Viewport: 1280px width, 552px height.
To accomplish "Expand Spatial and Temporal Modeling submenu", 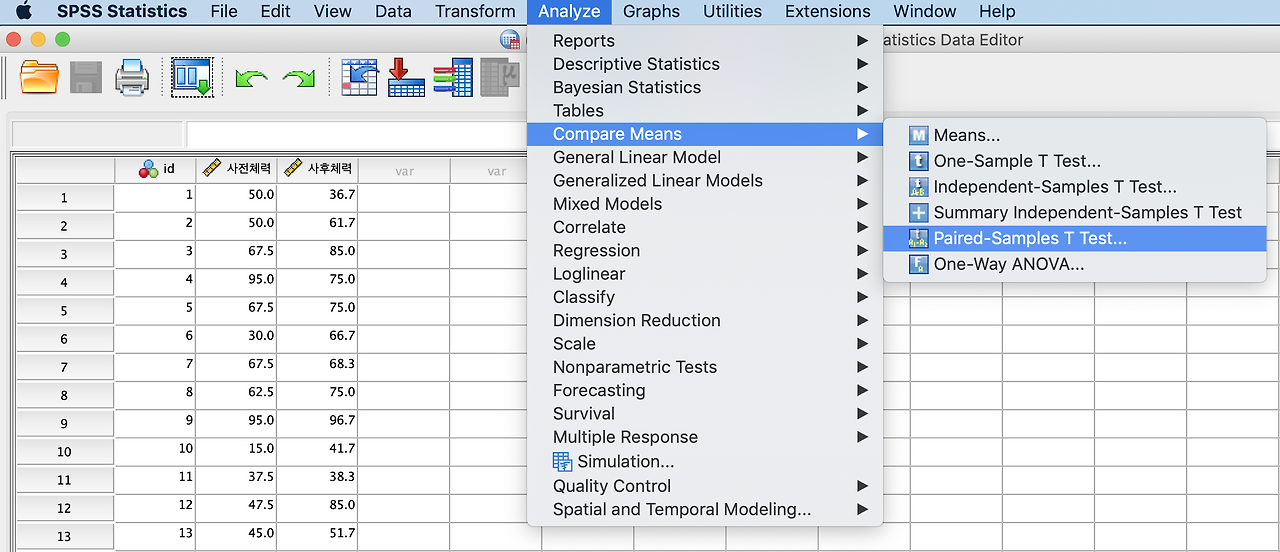I will pyautogui.click(x=705, y=510).
